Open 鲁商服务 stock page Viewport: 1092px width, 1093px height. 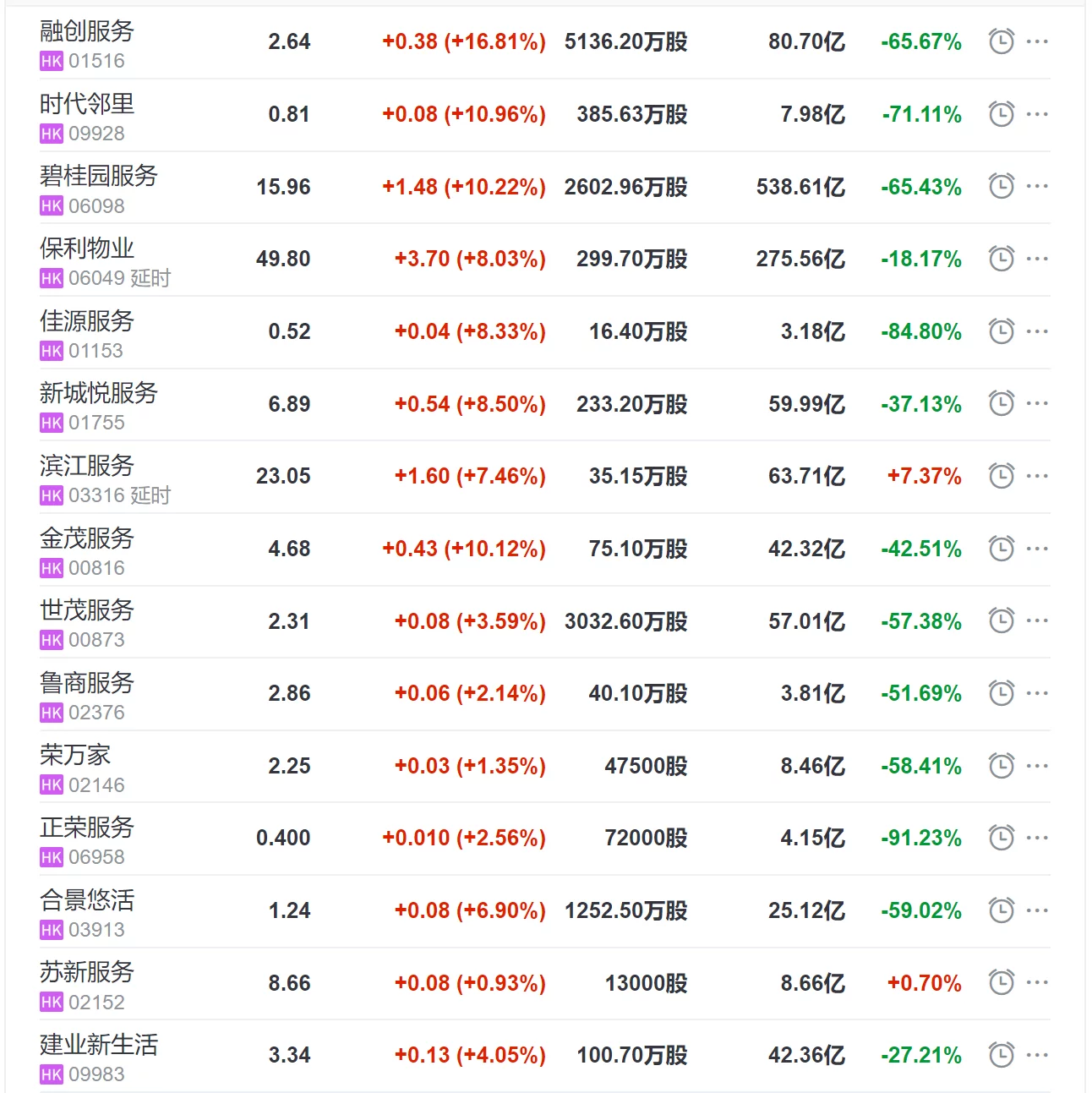tap(87, 683)
